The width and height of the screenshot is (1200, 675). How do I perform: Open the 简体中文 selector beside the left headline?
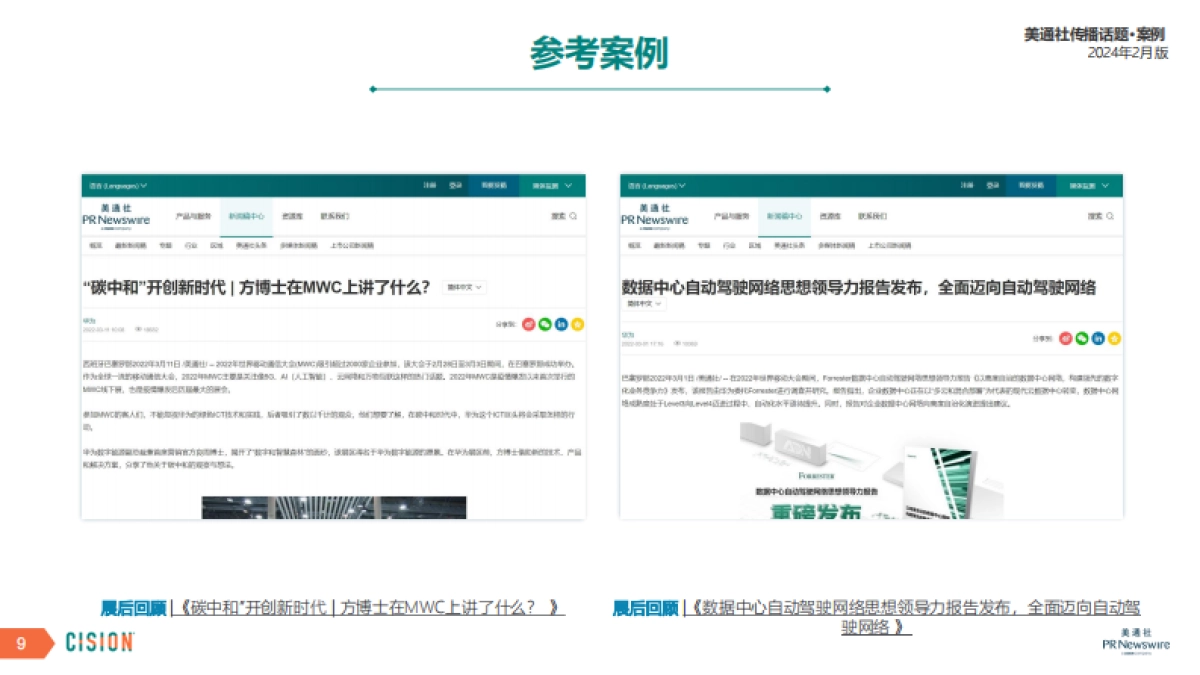pyautogui.click(x=461, y=288)
